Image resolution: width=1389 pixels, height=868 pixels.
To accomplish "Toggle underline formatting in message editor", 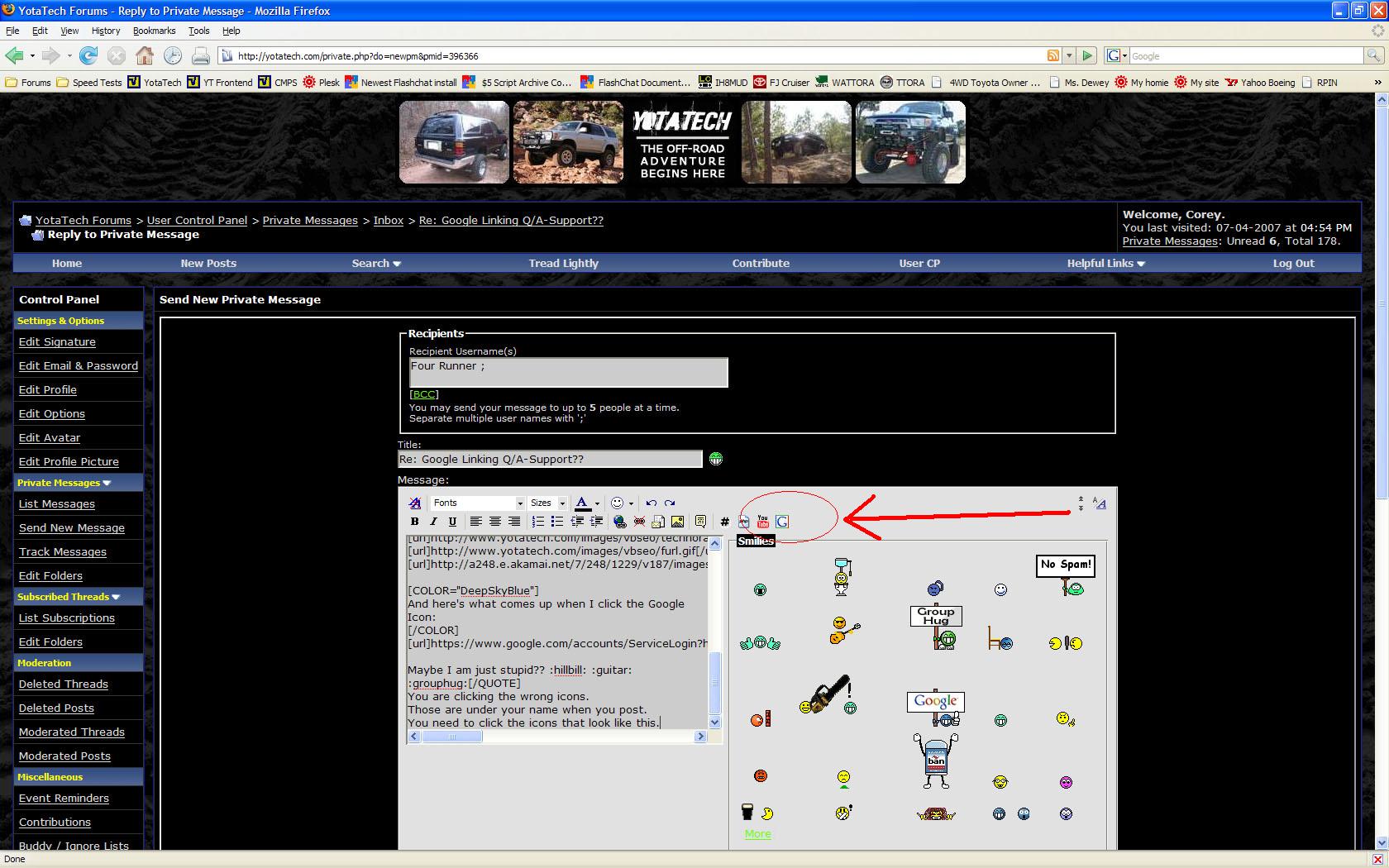I will pyautogui.click(x=452, y=522).
